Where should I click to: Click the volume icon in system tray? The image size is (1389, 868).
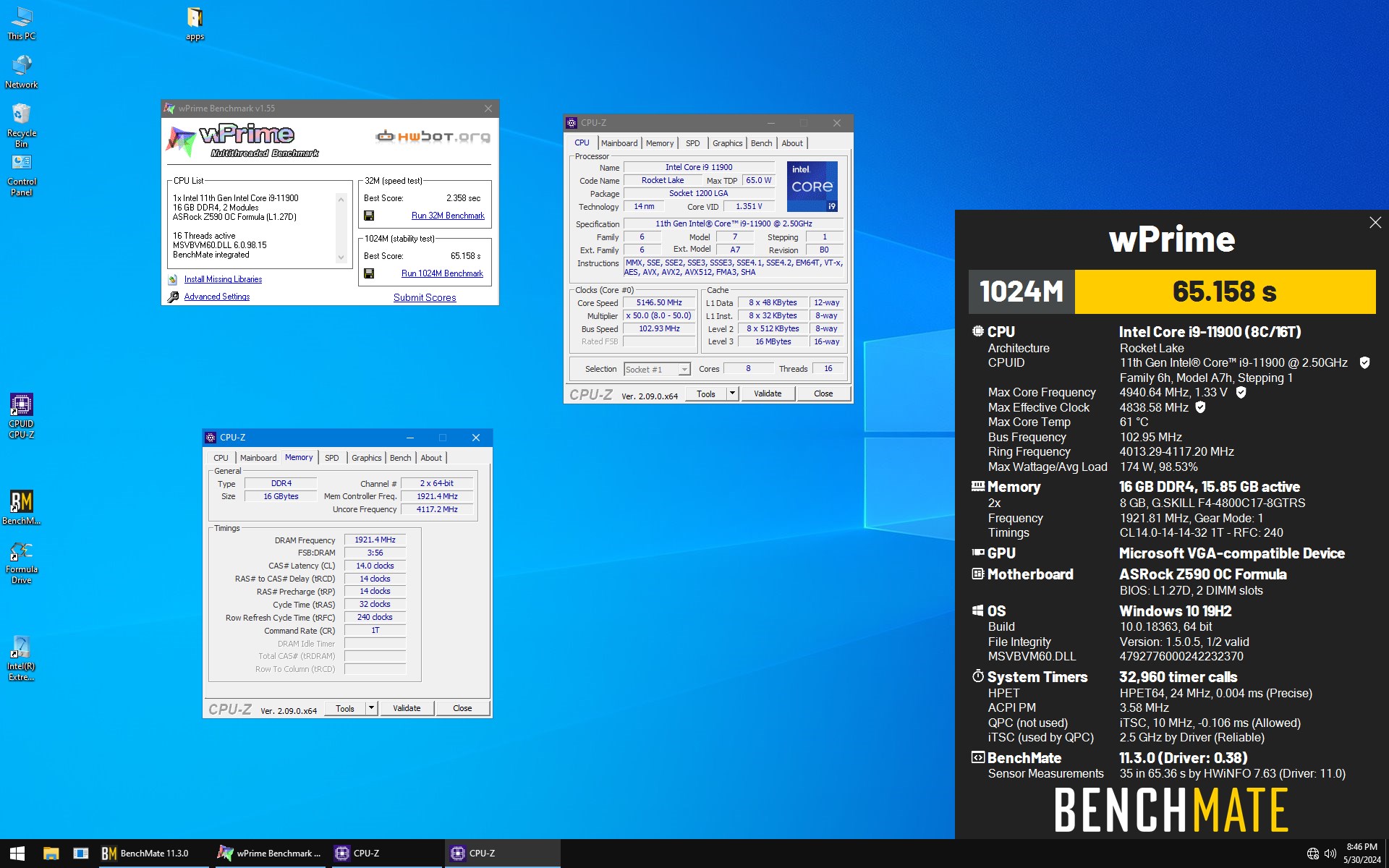(x=1330, y=854)
